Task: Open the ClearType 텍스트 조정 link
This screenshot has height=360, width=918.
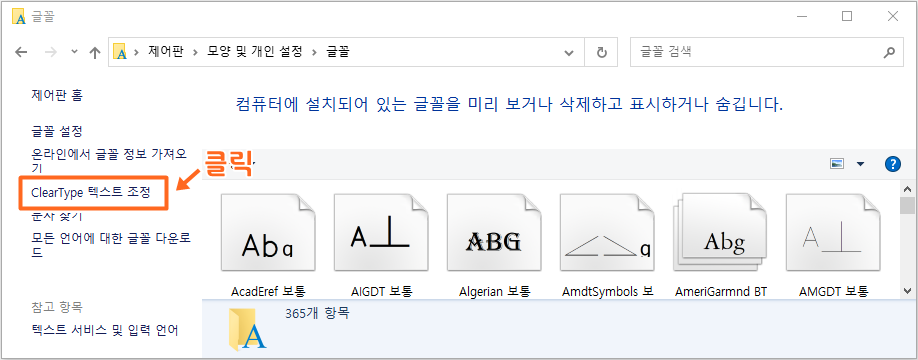Action: (91, 193)
